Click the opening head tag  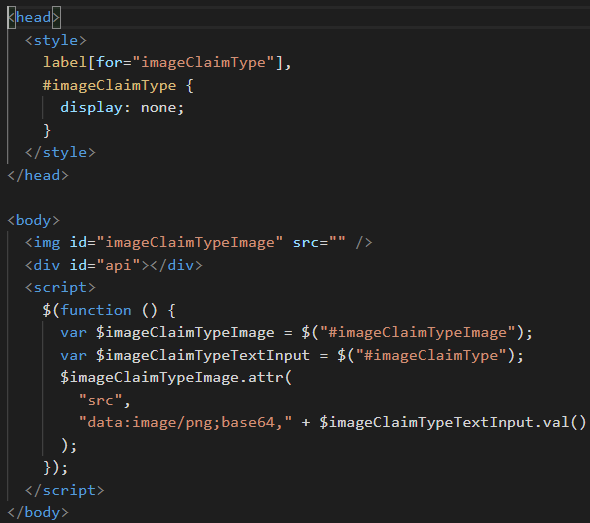(34, 17)
